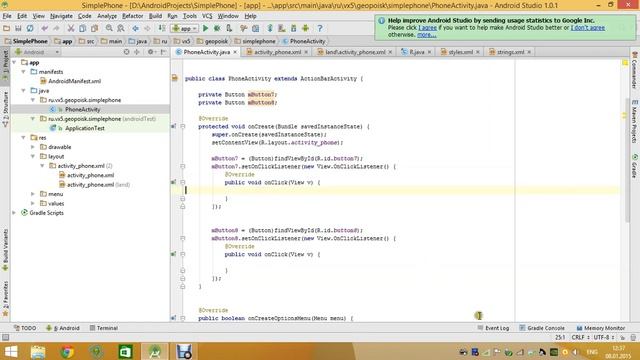The height and width of the screenshot is (360, 640).
Task: Click the Redo toolbar icon
Action: [x=56, y=28]
